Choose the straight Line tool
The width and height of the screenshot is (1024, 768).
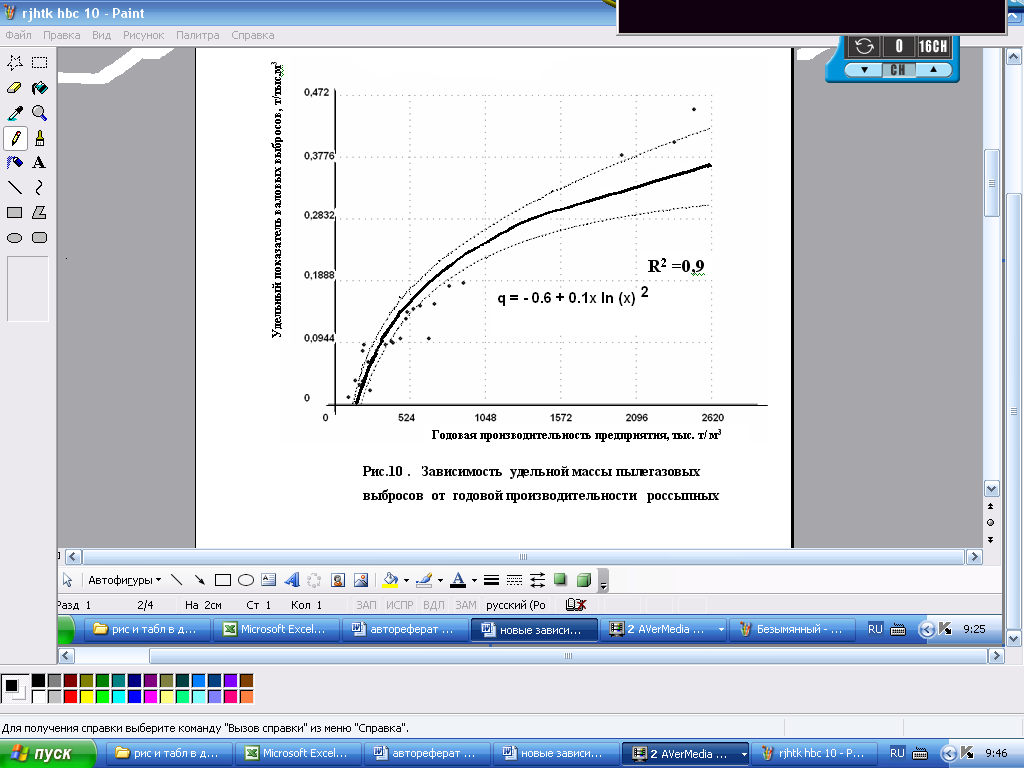(x=14, y=188)
